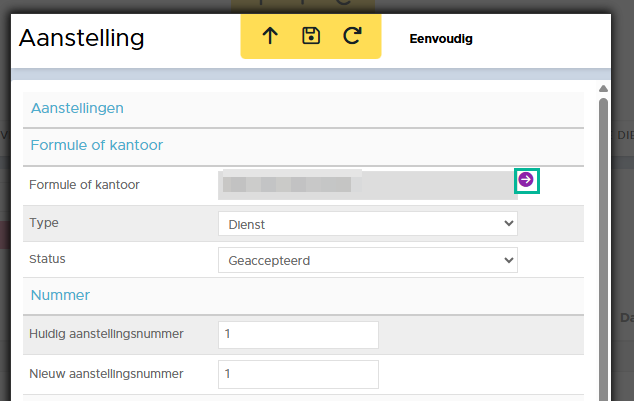Click the Nummer section heading
634x401 pixels.
[x=60, y=295]
